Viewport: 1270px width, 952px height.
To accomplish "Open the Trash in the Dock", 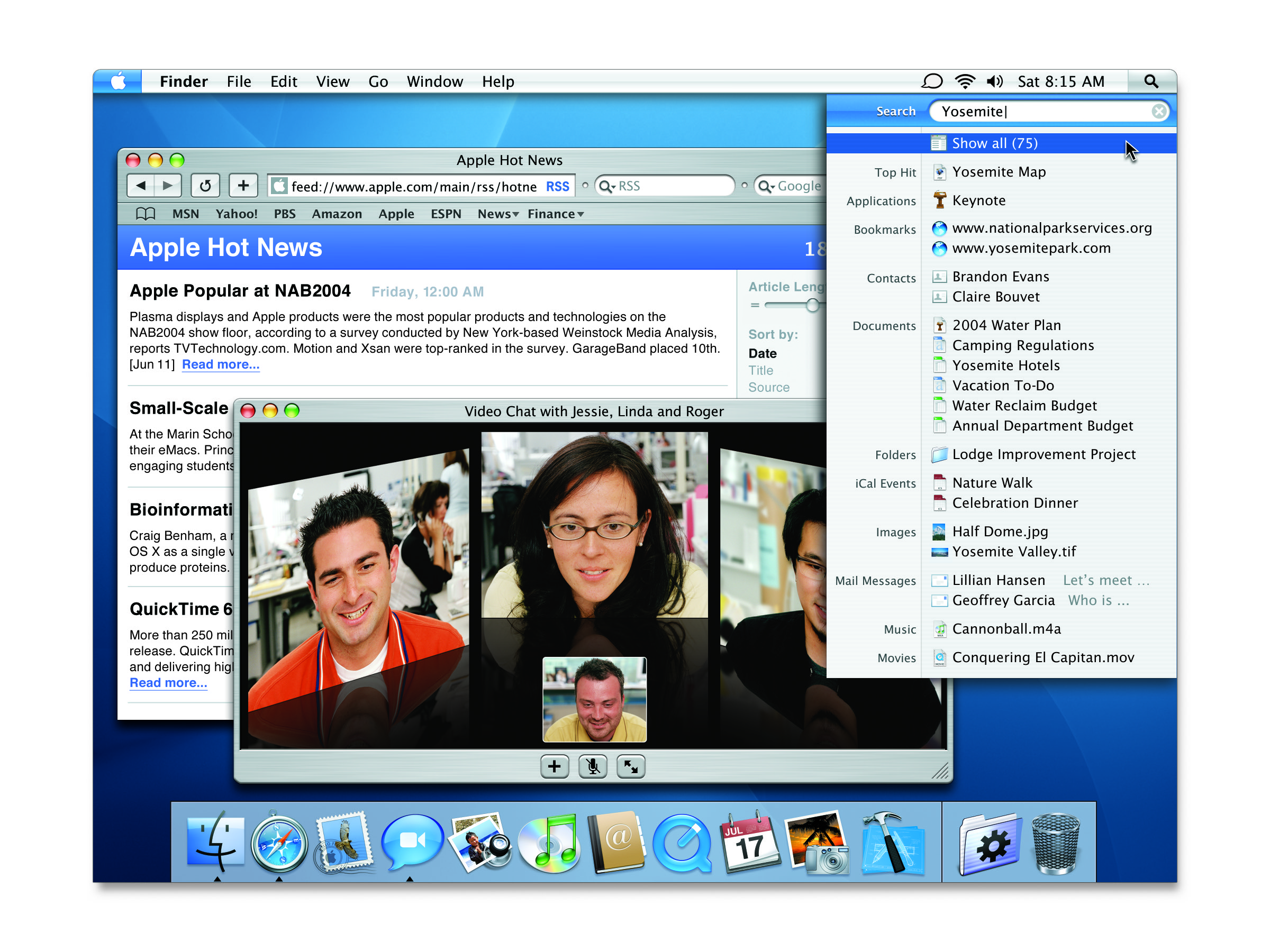I will 1055,844.
